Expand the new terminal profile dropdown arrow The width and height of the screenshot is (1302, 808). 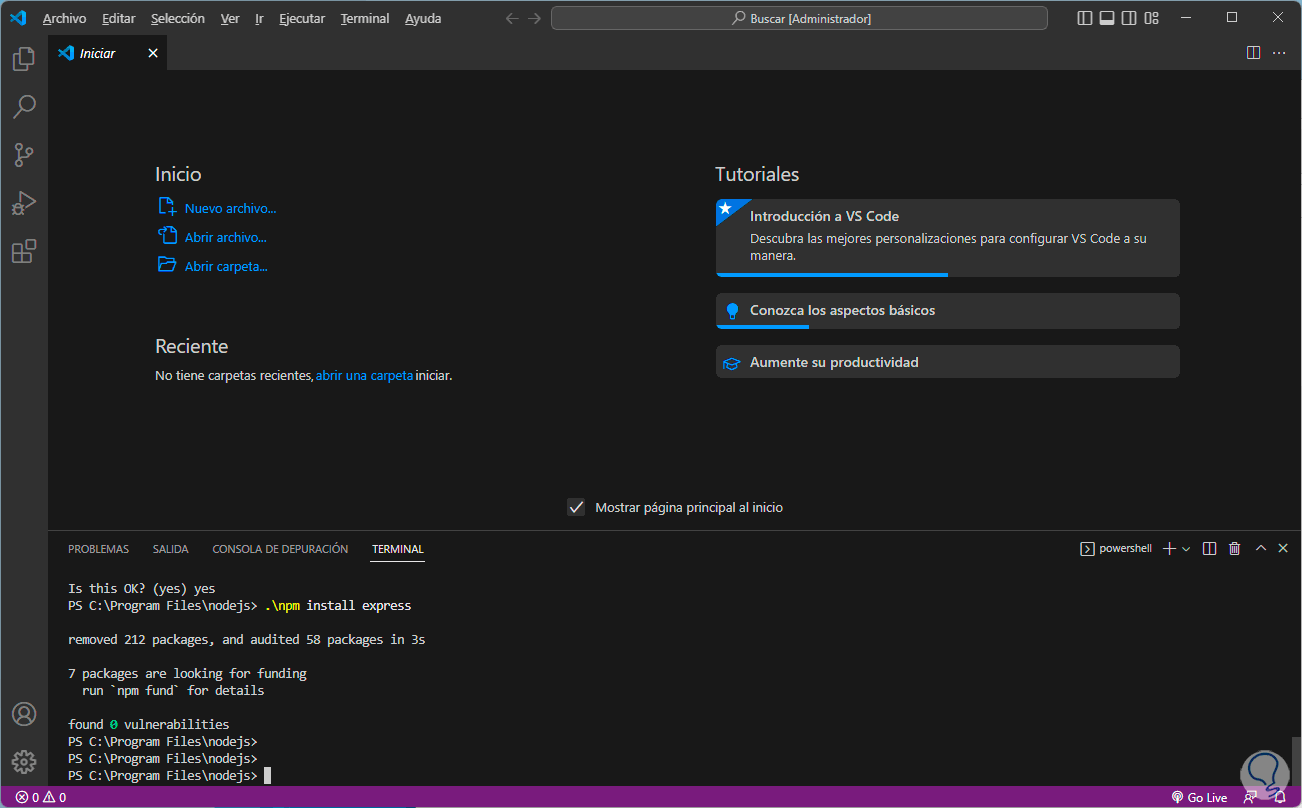pyautogui.click(x=1186, y=549)
